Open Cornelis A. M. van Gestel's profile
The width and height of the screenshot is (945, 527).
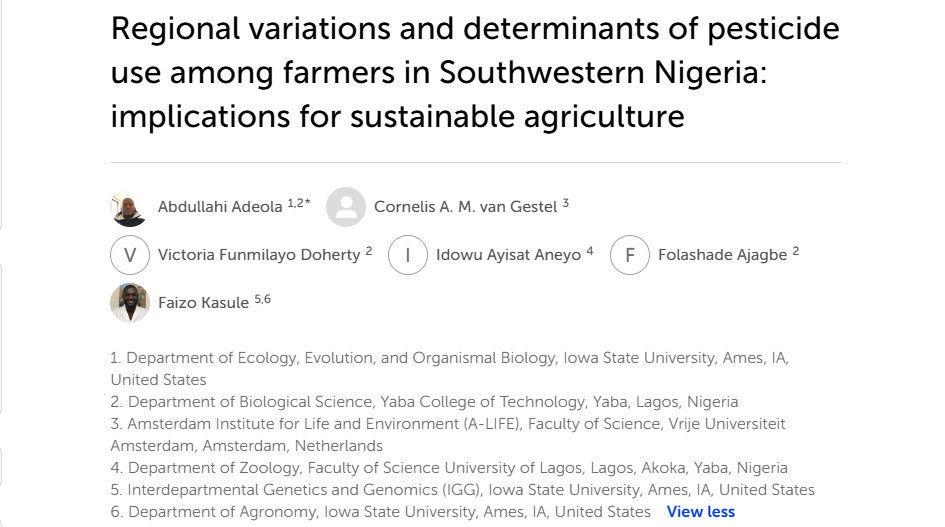[x=465, y=207]
